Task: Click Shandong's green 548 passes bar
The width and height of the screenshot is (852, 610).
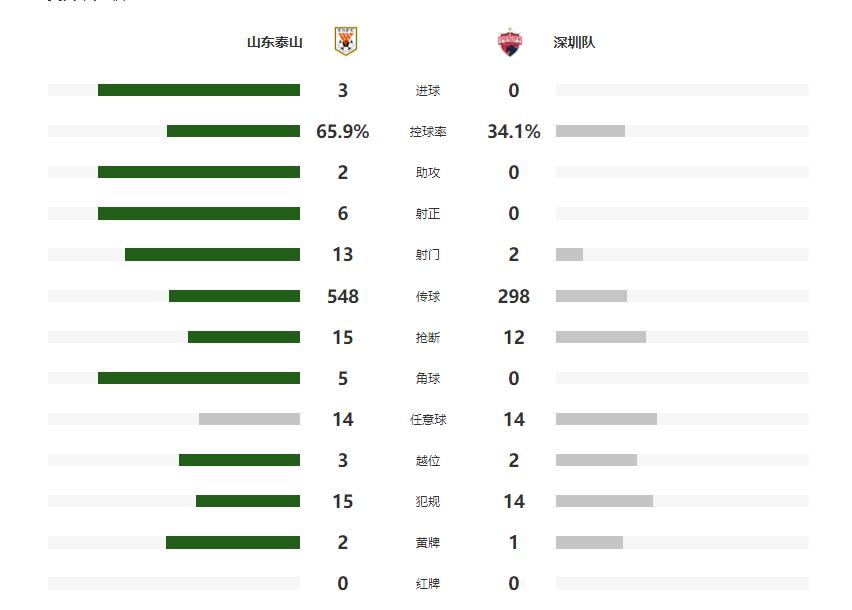Action: point(234,296)
